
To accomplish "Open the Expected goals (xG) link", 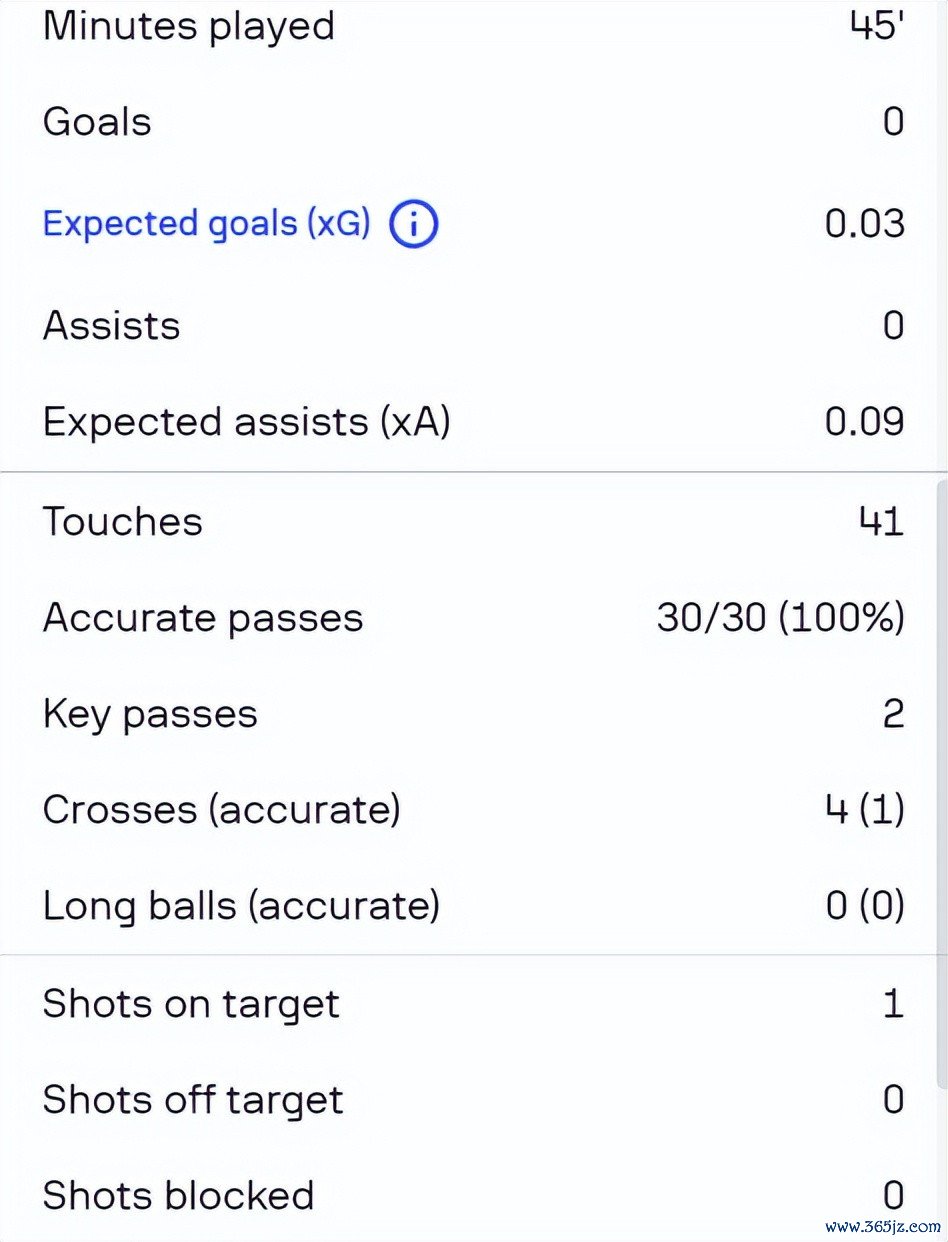I will point(207,224).
